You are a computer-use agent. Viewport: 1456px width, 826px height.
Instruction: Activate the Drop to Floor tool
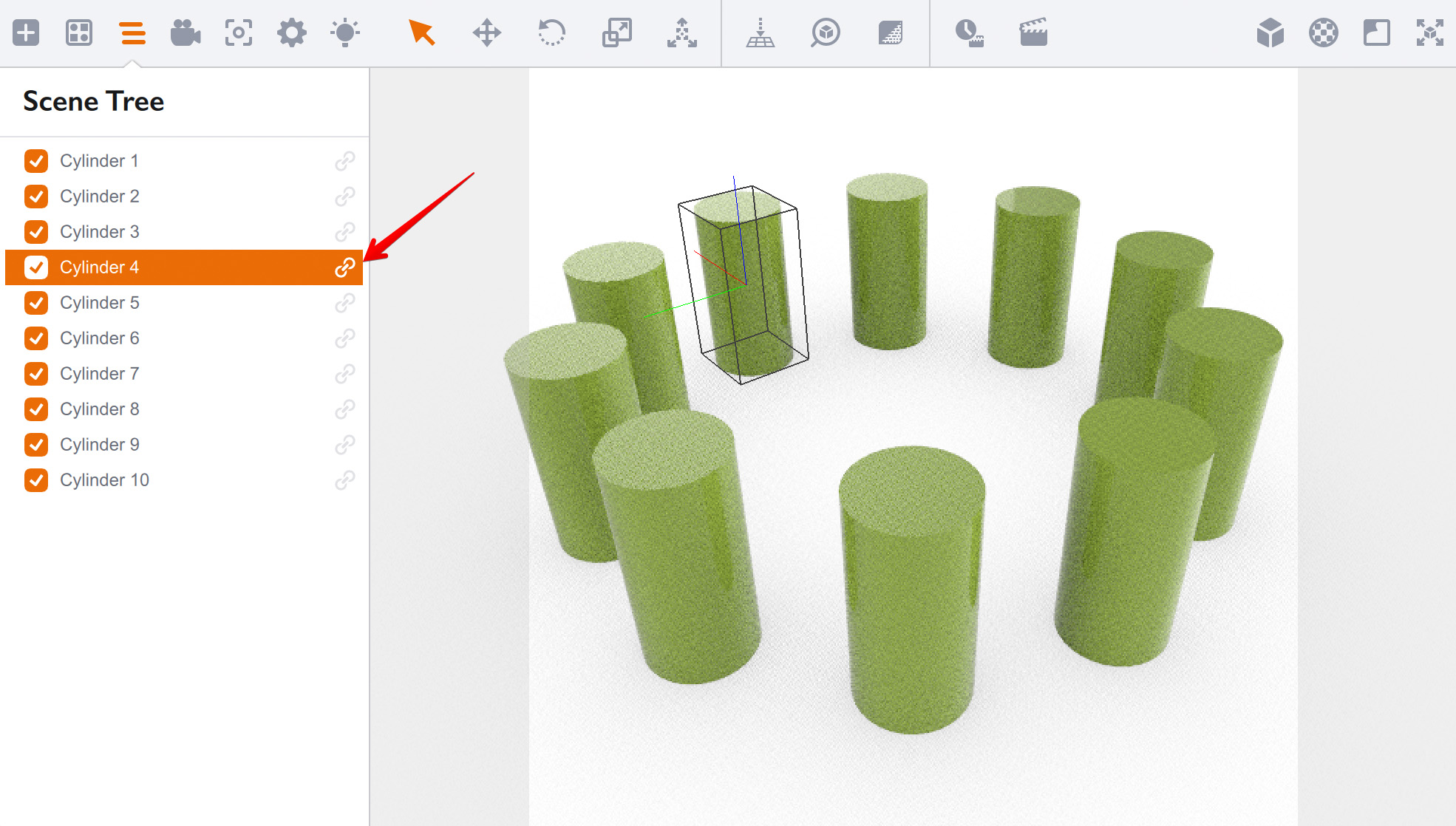[761, 33]
